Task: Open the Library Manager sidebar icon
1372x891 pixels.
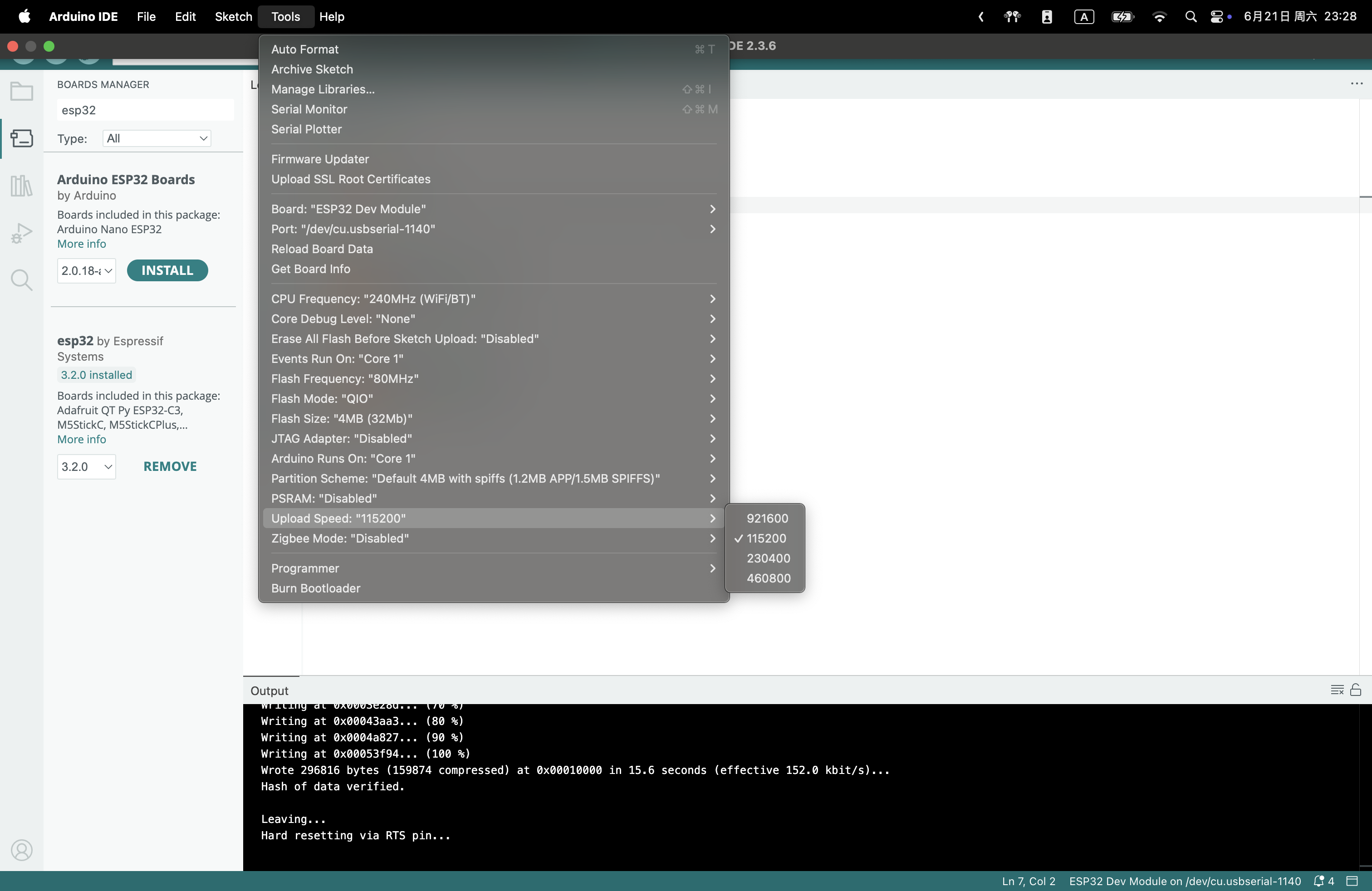Action: (21, 186)
